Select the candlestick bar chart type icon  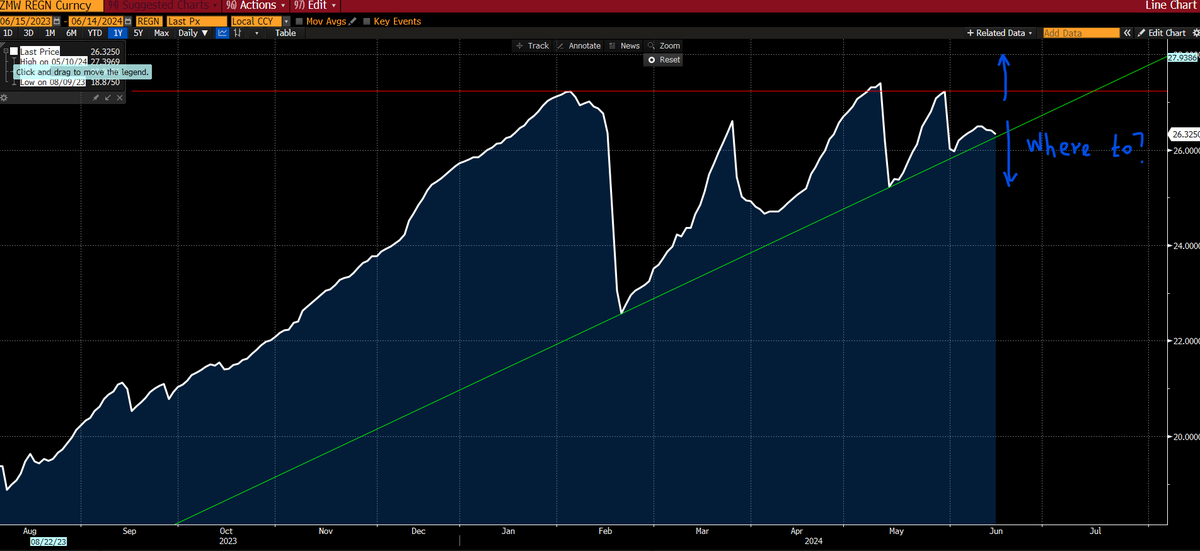pos(237,33)
